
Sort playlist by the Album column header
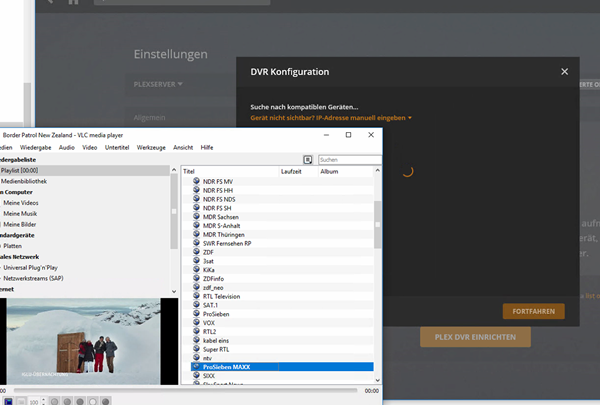click(x=346, y=171)
